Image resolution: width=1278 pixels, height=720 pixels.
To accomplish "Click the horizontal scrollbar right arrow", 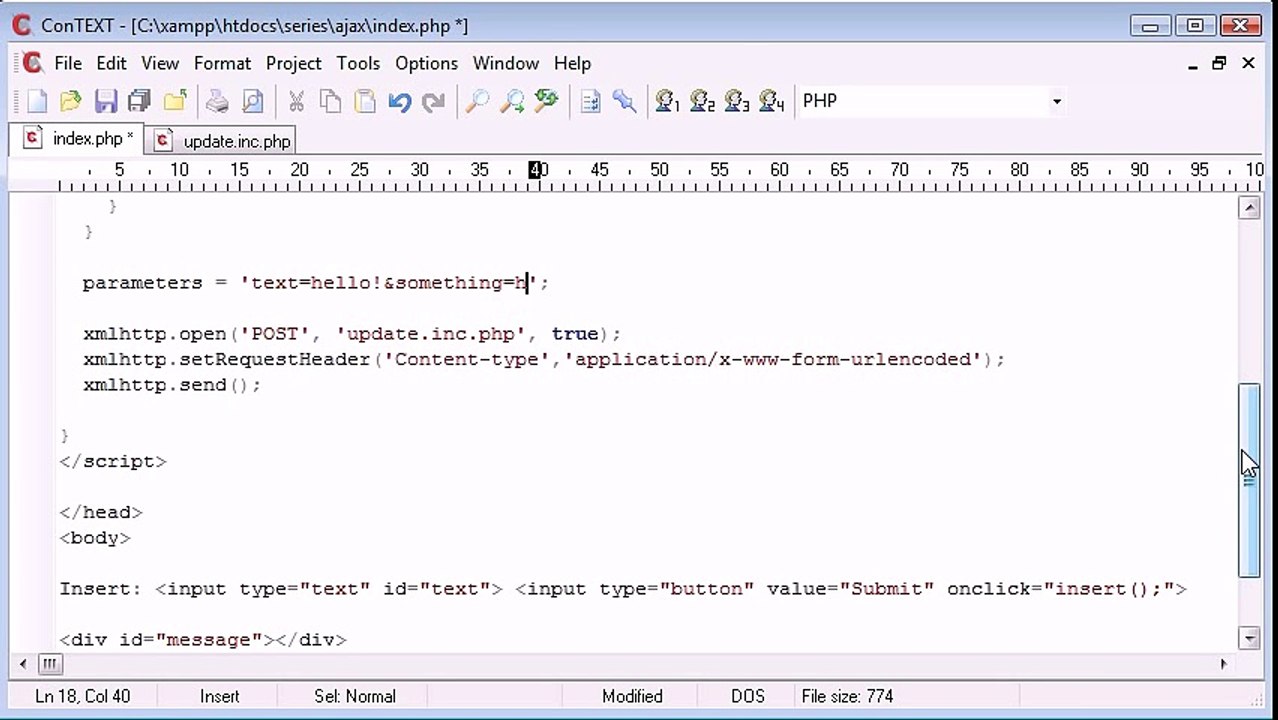I will [1223, 663].
